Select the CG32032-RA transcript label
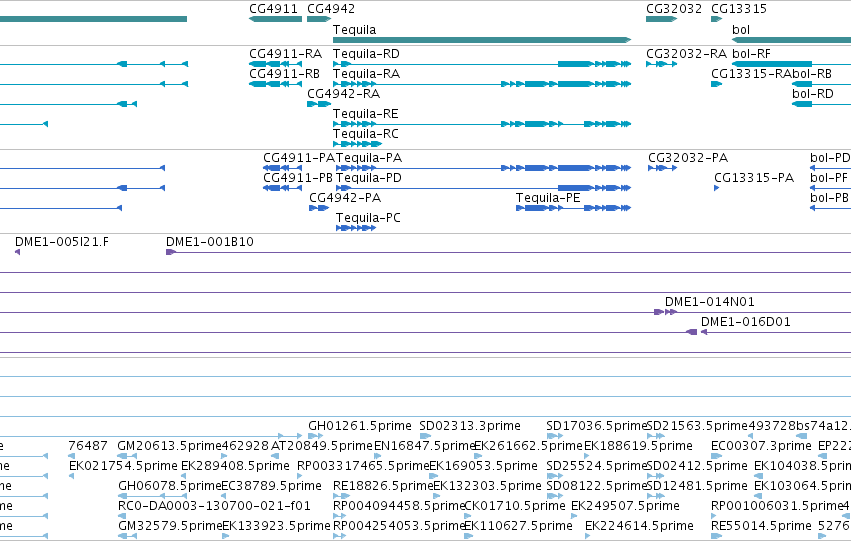This screenshot has width=851, height=541. pos(687,54)
